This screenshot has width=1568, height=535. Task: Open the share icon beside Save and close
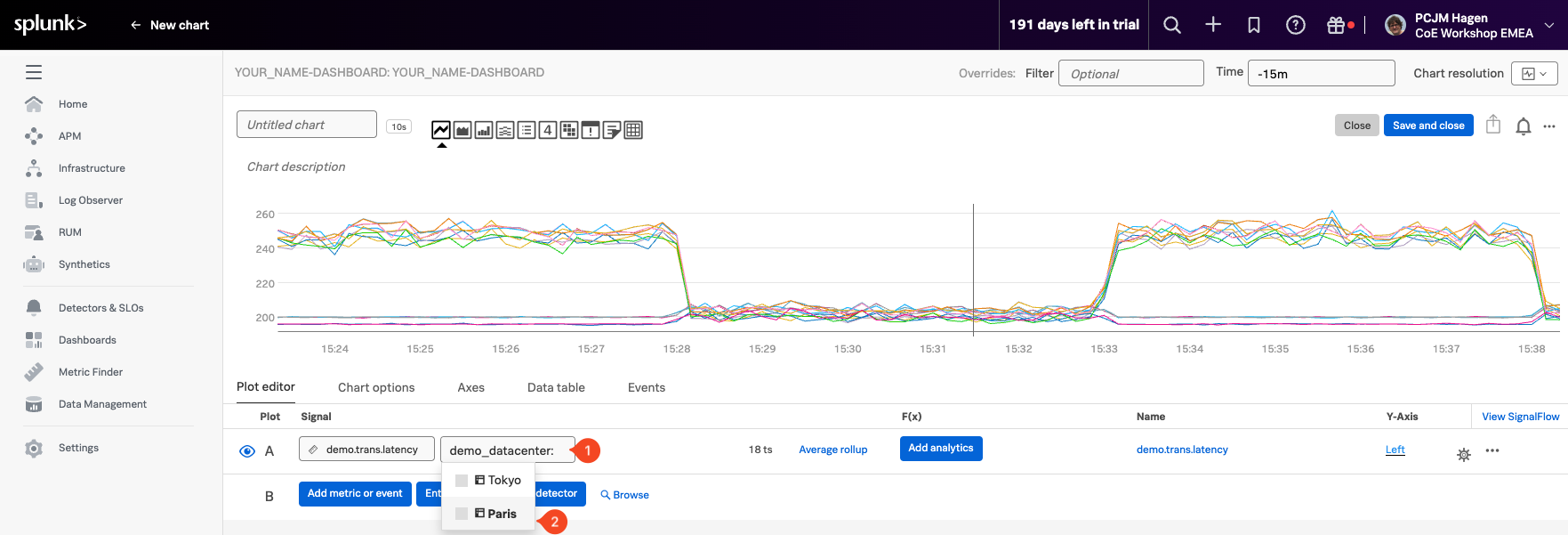click(x=1493, y=126)
